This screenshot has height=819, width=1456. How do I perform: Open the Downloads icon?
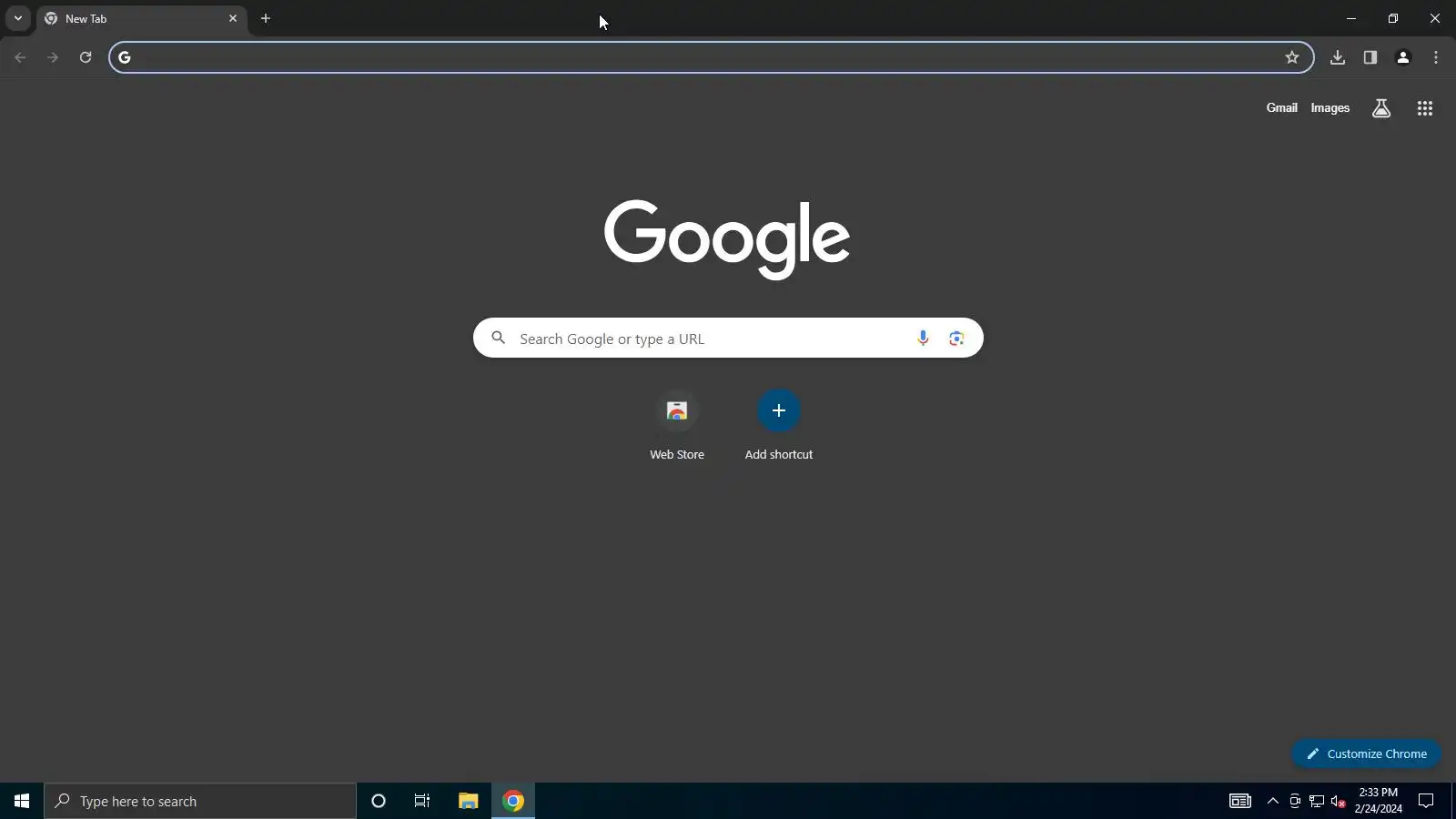pyautogui.click(x=1338, y=57)
